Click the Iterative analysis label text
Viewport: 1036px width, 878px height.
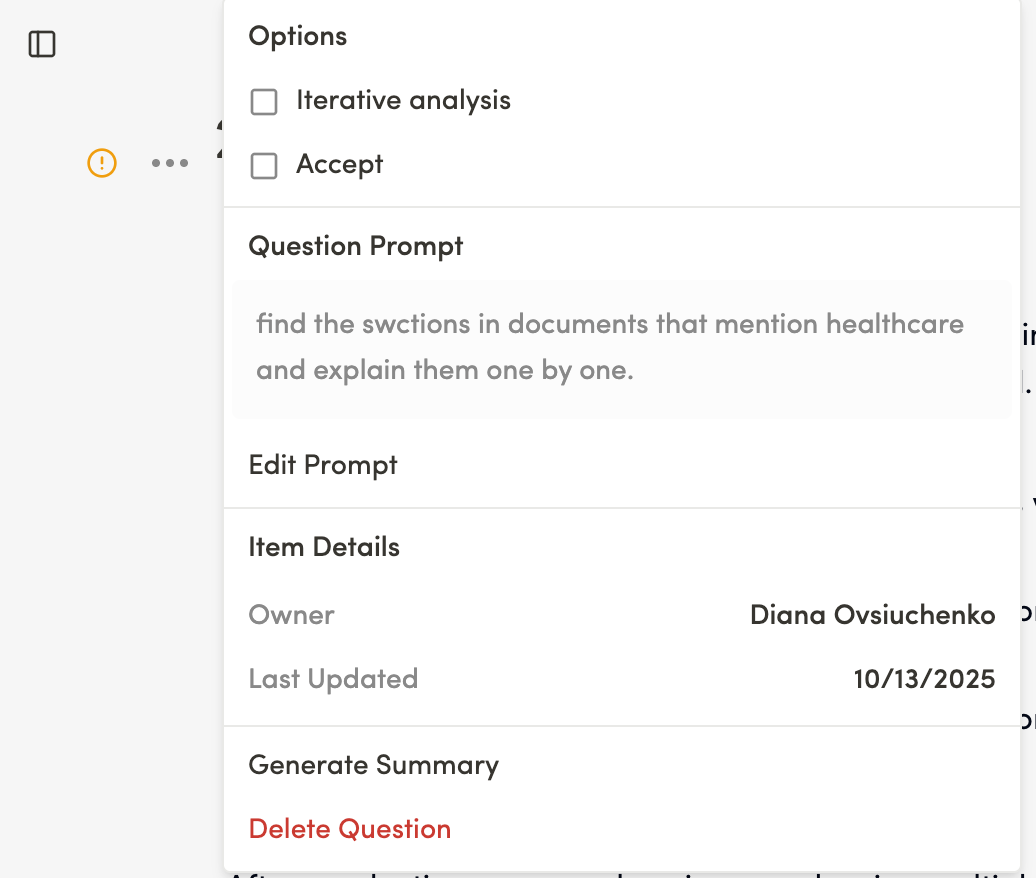point(403,101)
